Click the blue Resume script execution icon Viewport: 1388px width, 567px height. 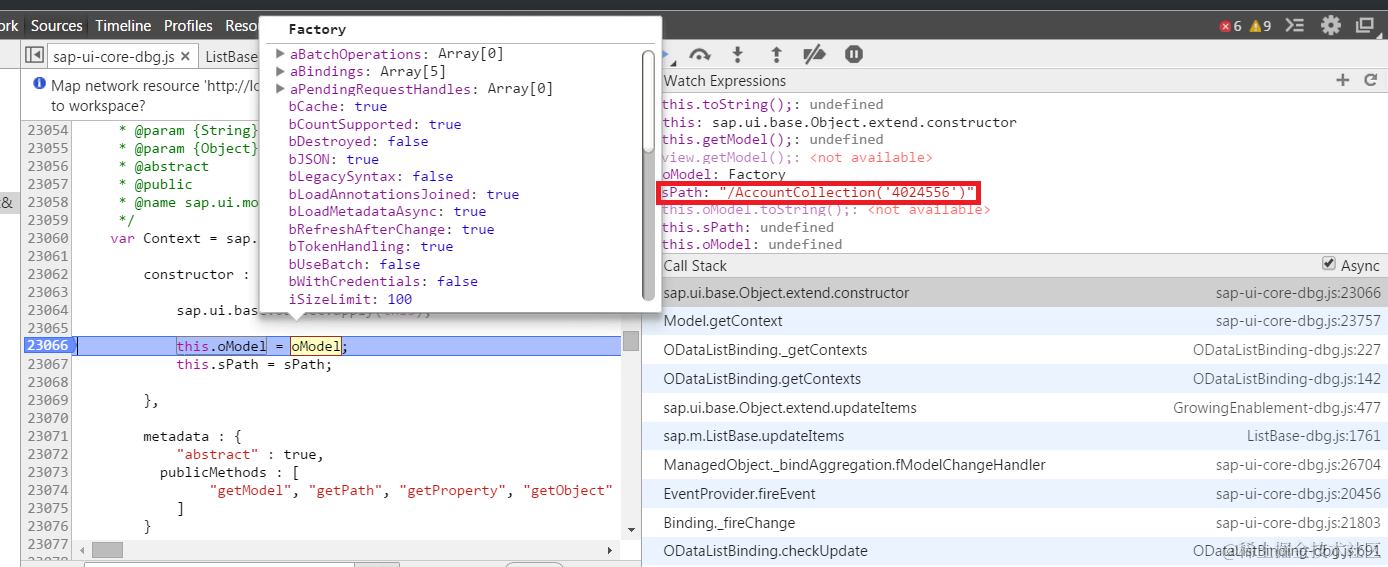click(667, 54)
